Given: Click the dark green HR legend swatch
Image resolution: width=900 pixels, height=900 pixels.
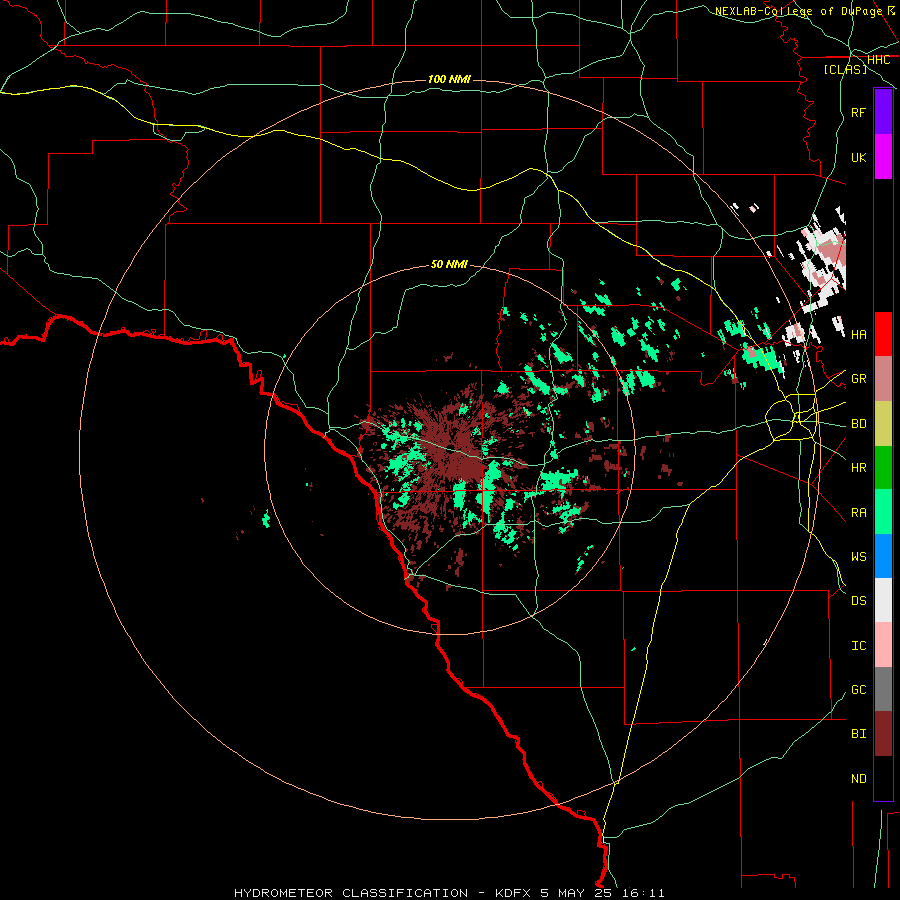Looking at the screenshot, I should point(883,468).
